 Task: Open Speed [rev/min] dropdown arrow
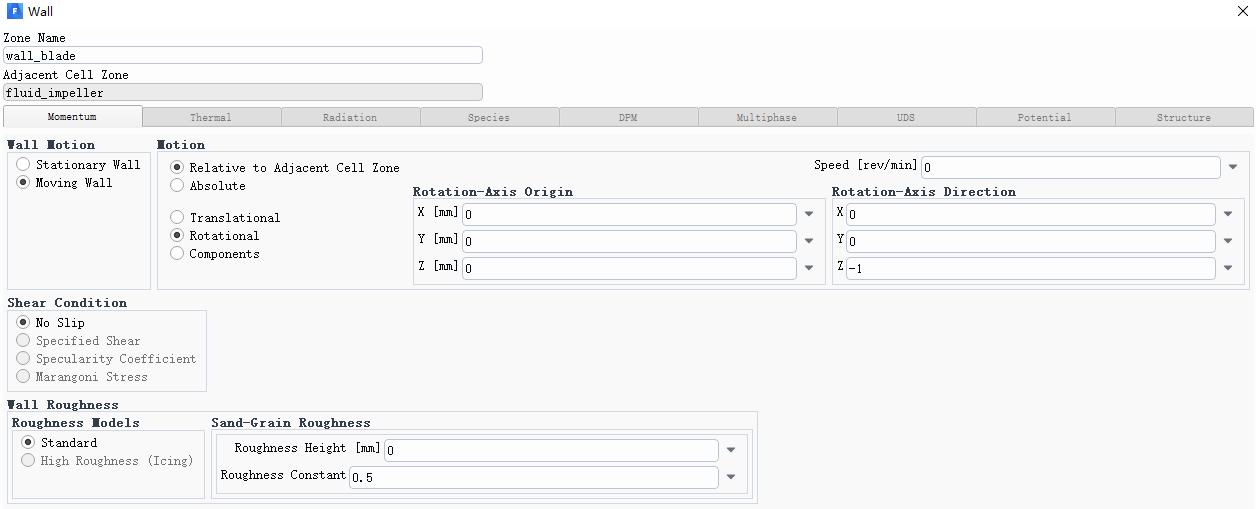pyautogui.click(x=1233, y=167)
